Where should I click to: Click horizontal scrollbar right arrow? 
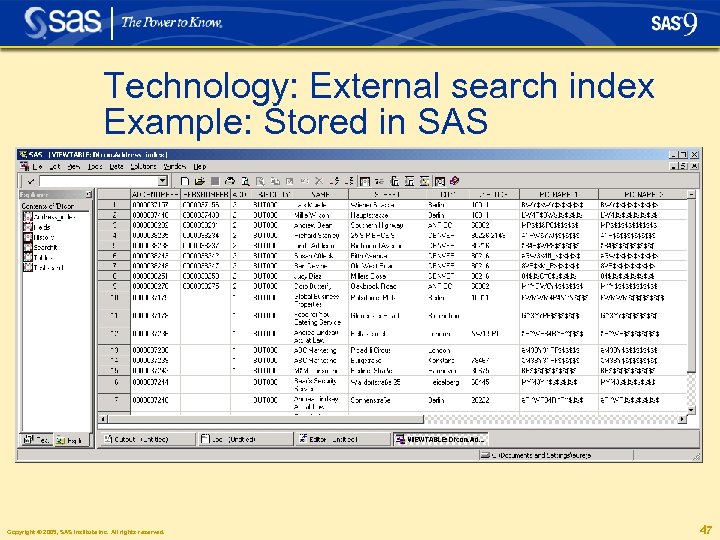[682, 419]
